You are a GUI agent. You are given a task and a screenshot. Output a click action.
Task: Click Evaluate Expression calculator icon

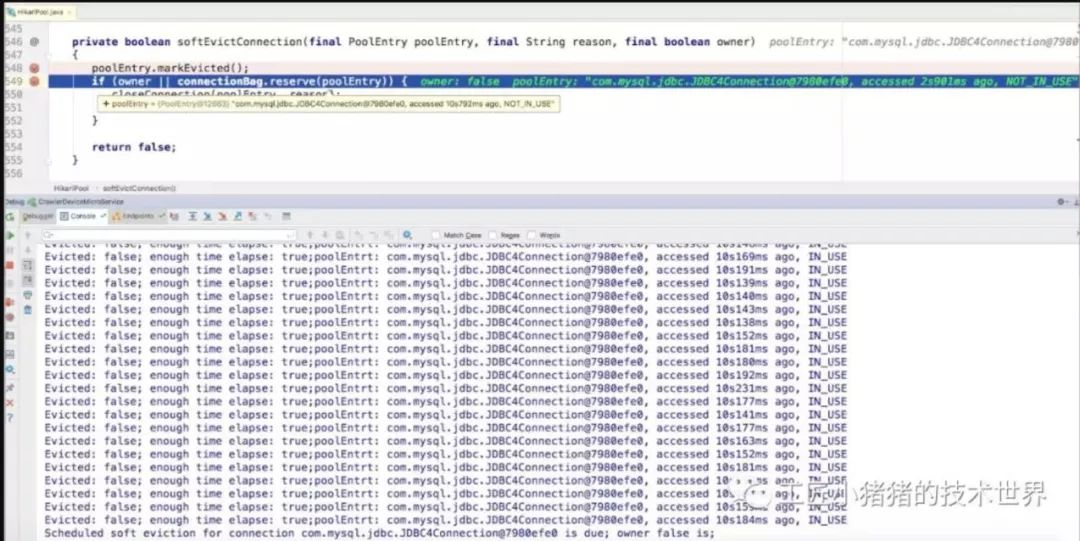287,216
